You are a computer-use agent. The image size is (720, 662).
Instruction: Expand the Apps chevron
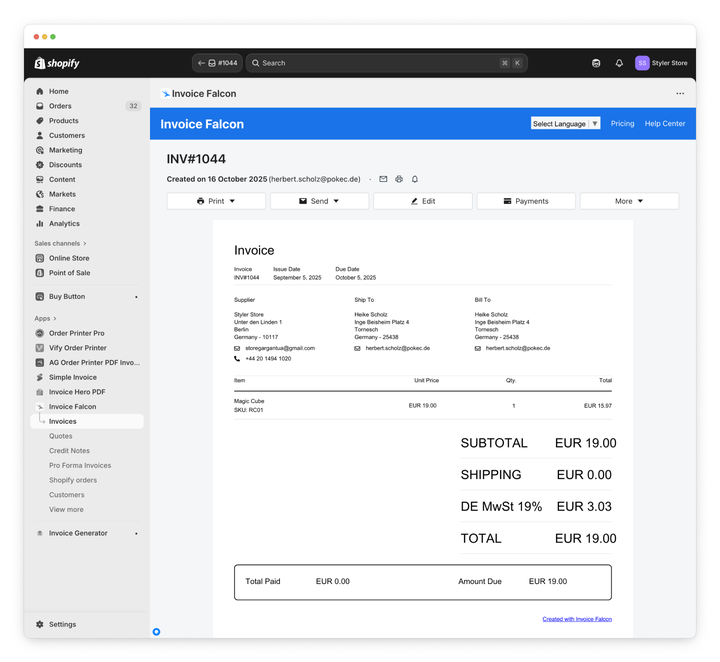coord(55,319)
